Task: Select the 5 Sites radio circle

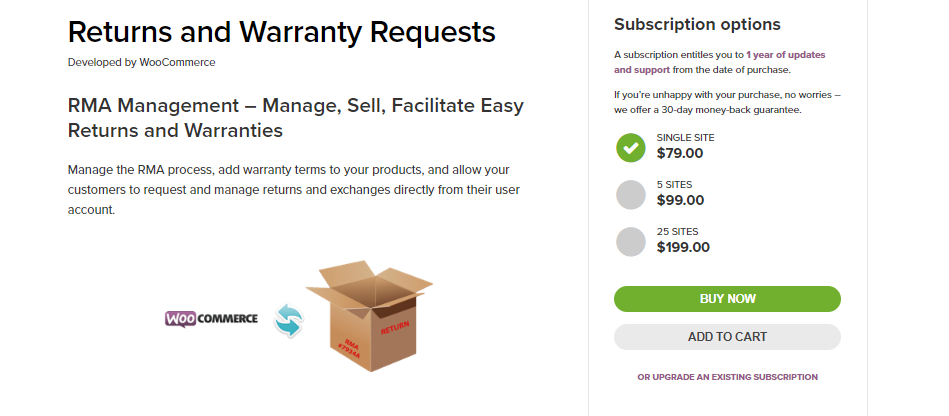Action: point(631,194)
